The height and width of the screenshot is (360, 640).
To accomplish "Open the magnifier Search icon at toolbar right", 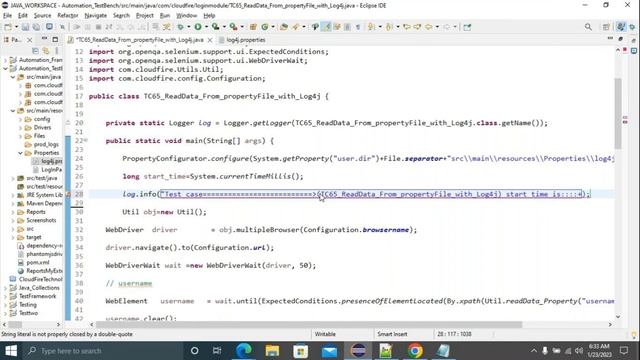I will [x=588, y=27].
